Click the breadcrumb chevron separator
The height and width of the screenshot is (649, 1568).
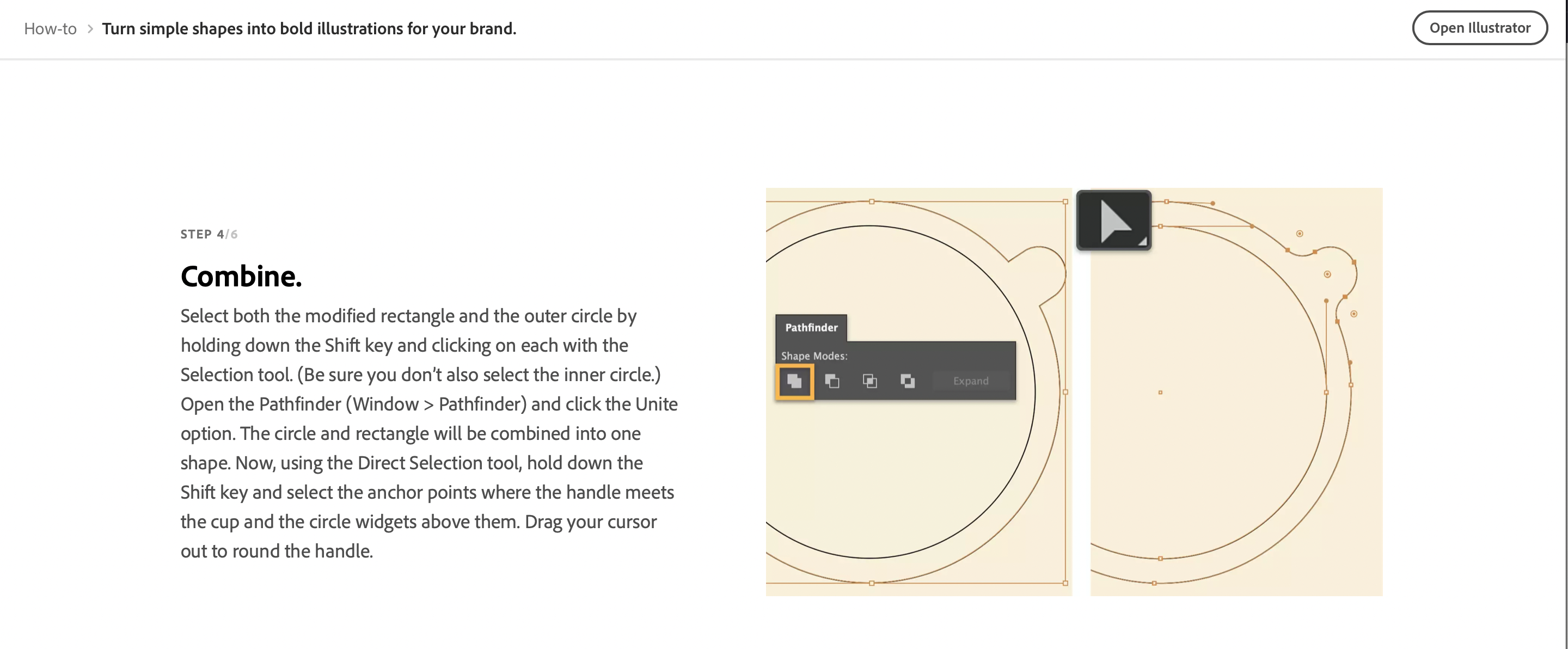tap(90, 29)
